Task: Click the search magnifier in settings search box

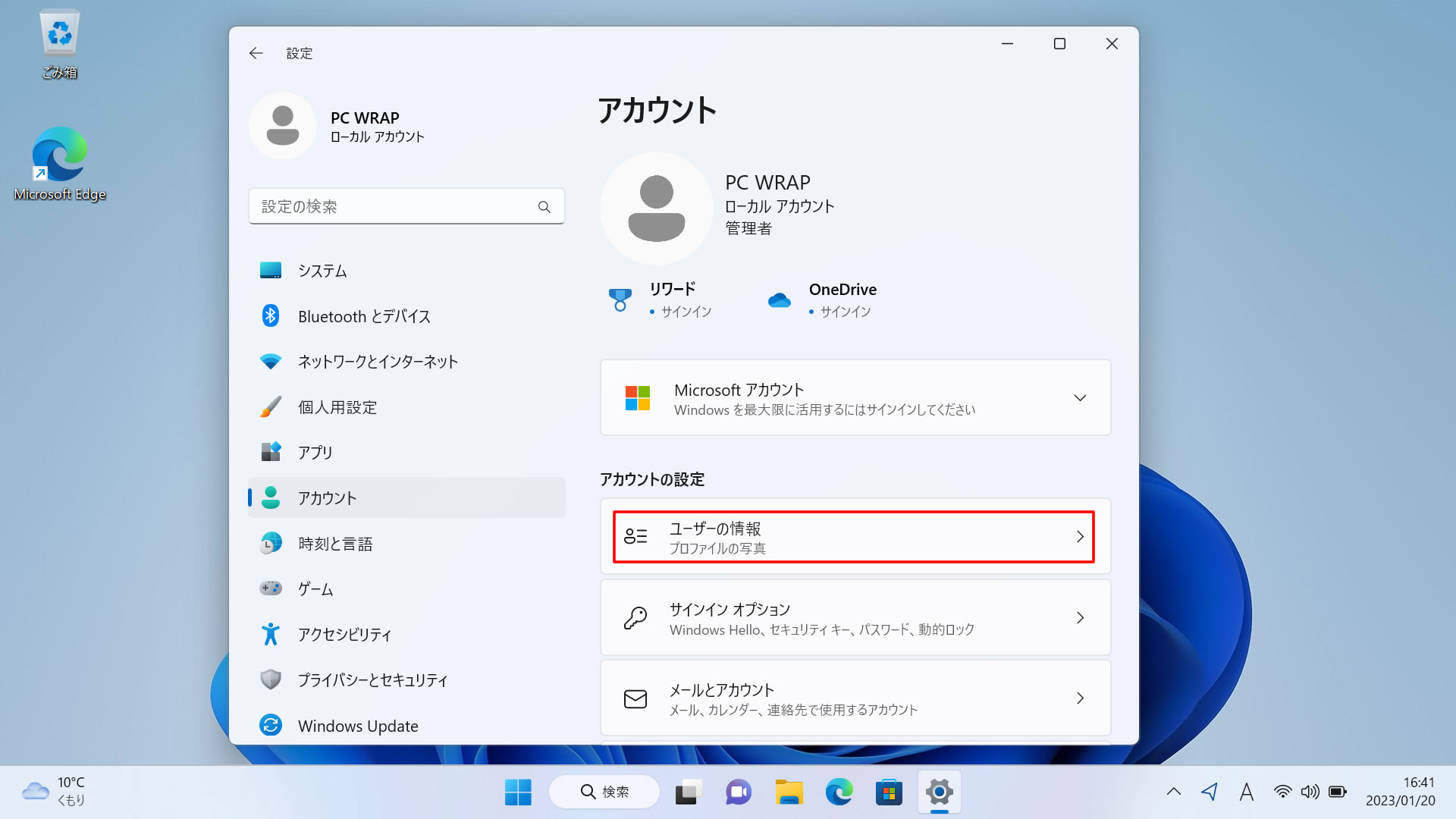Action: 544,207
